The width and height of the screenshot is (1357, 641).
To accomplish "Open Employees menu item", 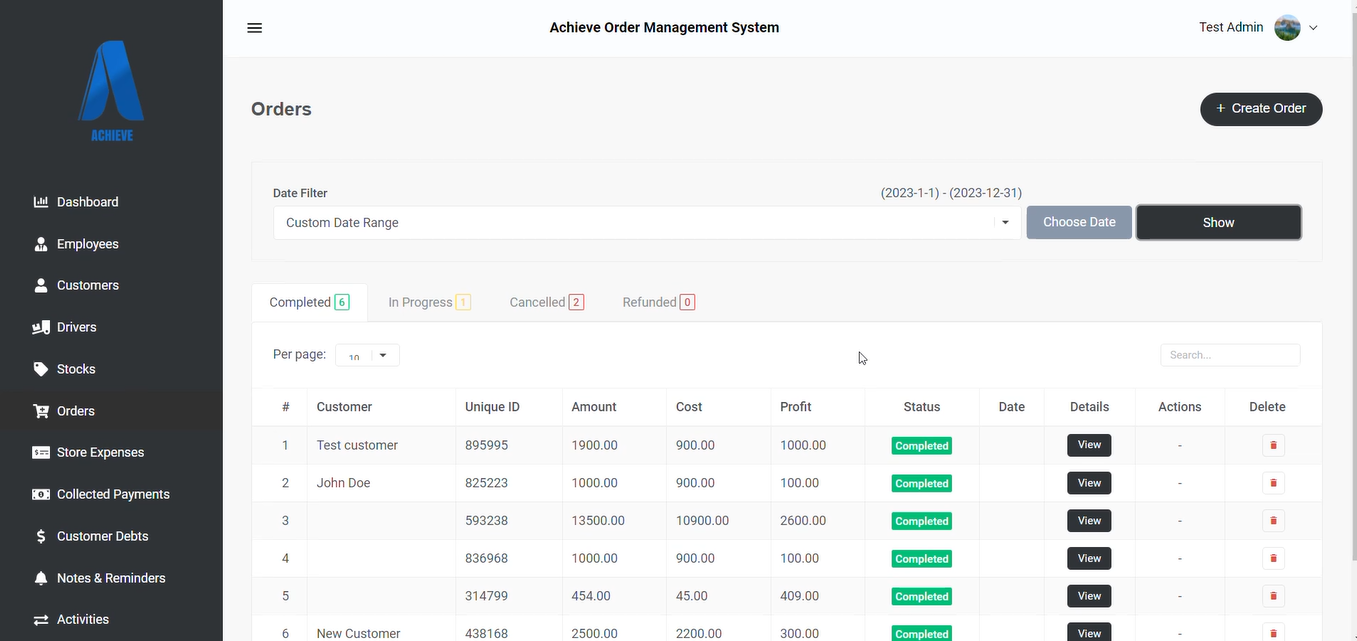I will [x=88, y=244].
